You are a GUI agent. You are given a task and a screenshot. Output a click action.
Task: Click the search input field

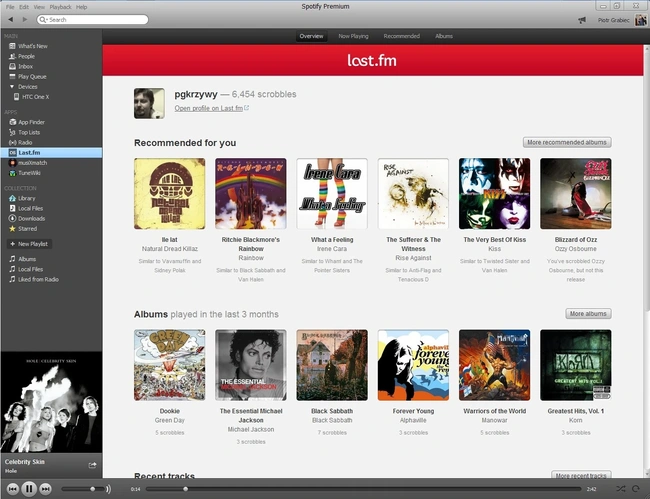(x=92, y=19)
